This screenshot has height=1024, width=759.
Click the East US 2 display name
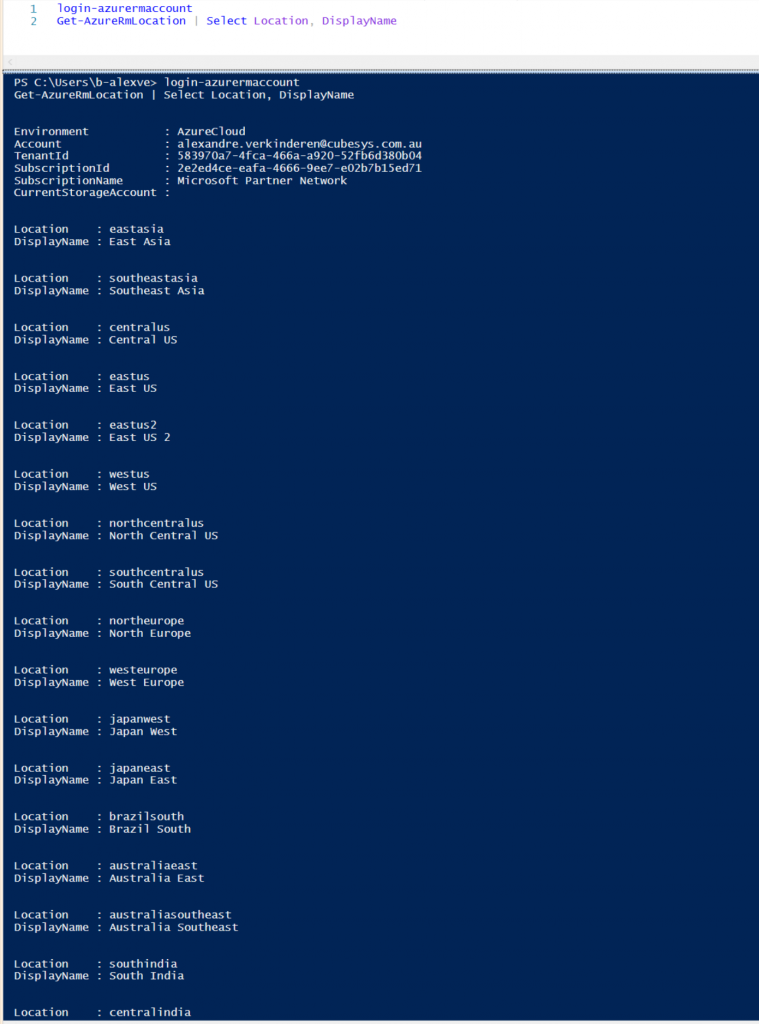click(139, 437)
